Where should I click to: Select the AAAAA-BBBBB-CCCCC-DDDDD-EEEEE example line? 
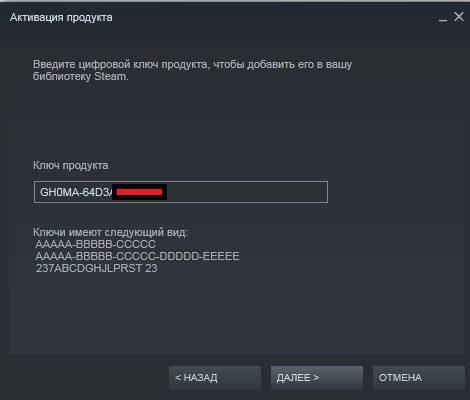(x=137, y=256)
